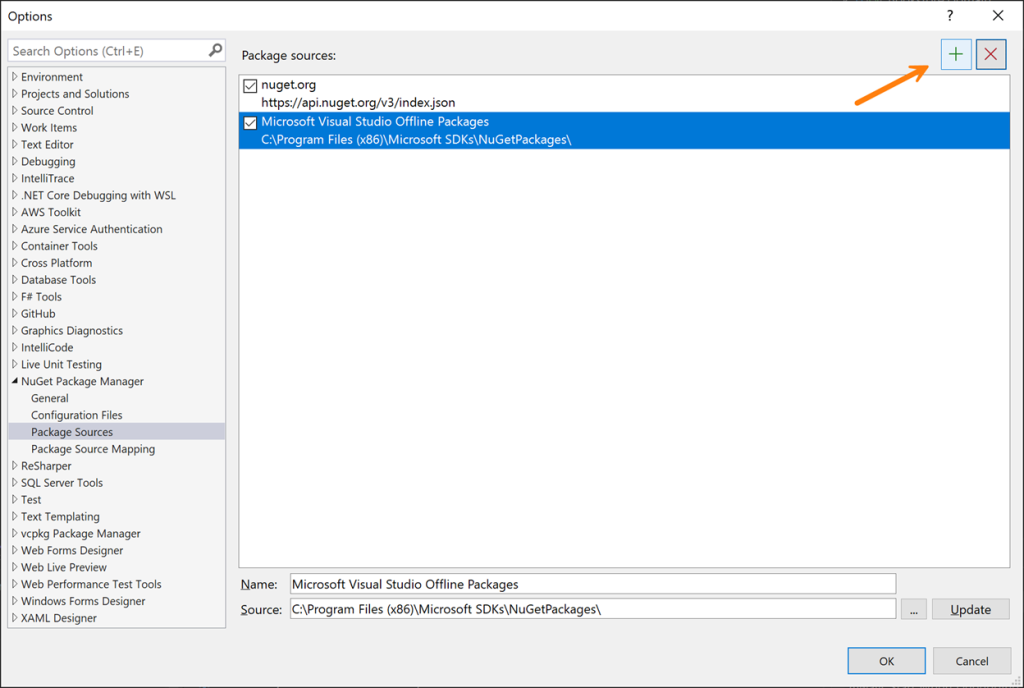Expand SQL Server Tools
This screenshot has height=688, width=1024.
[x=14, y=482]
